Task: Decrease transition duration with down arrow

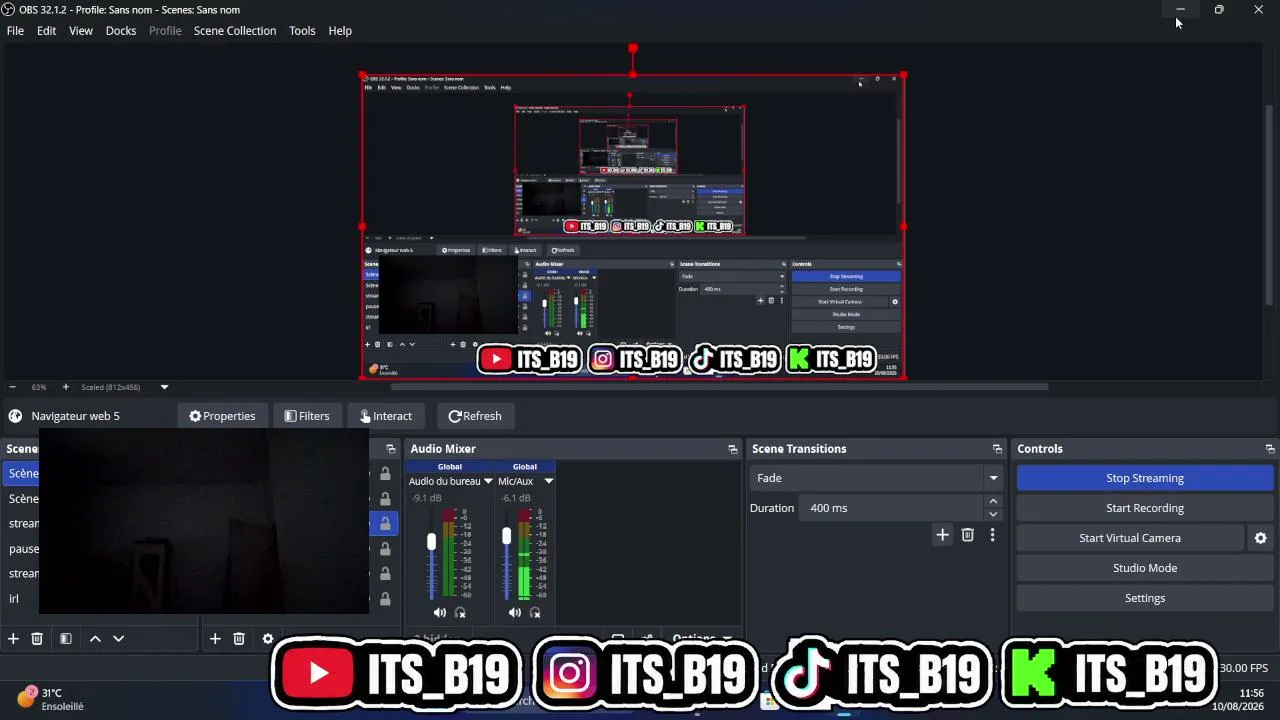Action: coord(993,514)
